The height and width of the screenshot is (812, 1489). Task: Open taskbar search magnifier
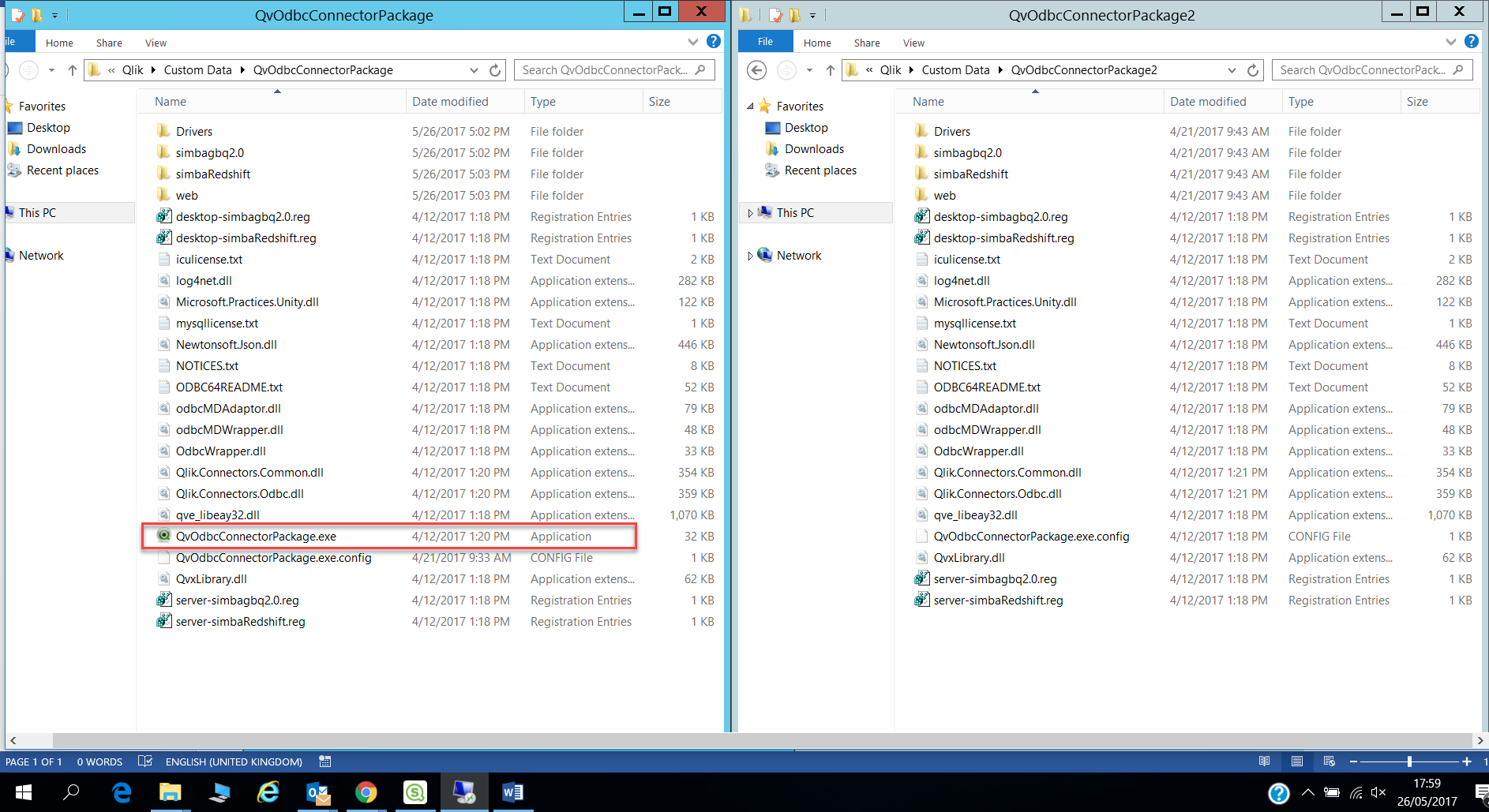click(72, 792)
